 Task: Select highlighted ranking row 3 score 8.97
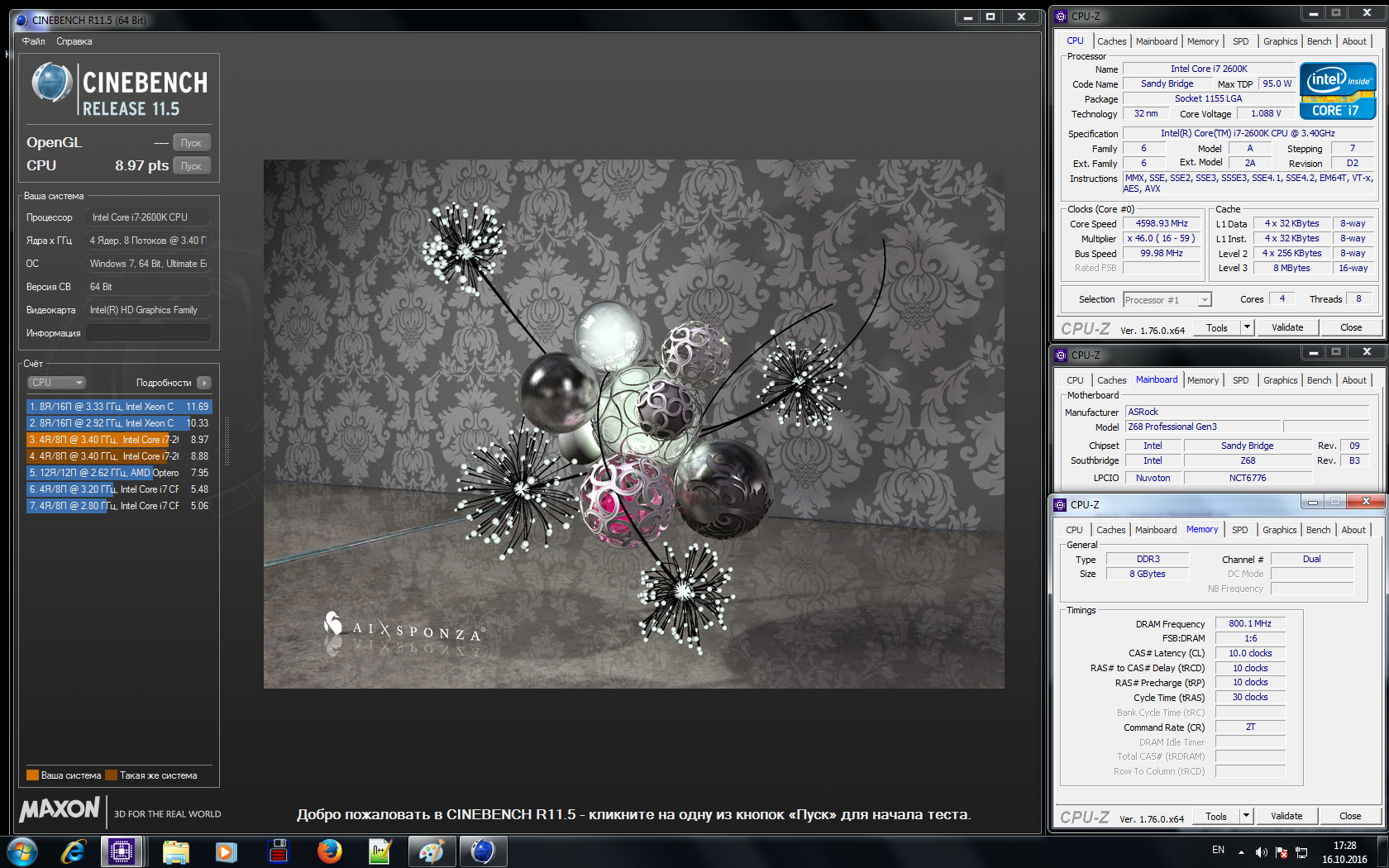[119, 440]
